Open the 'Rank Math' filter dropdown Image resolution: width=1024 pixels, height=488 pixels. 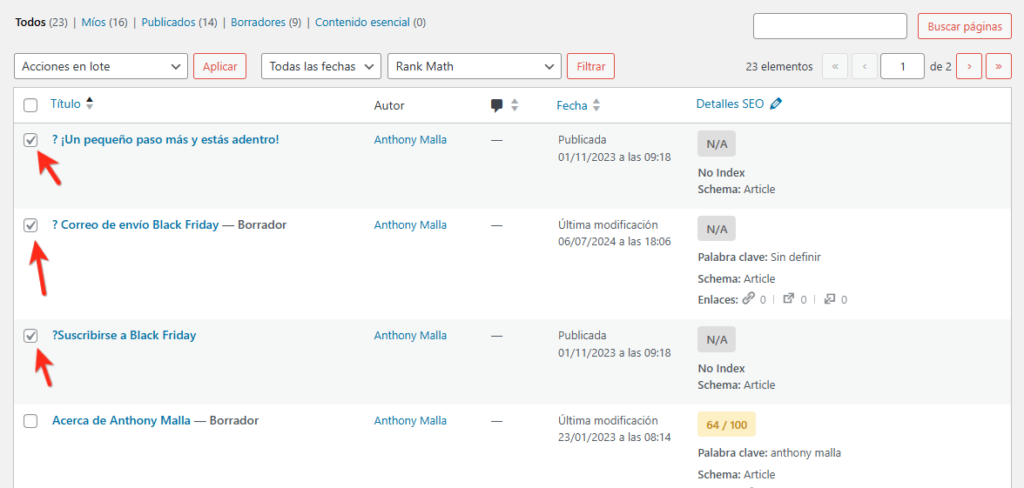[x=474, y=67]
